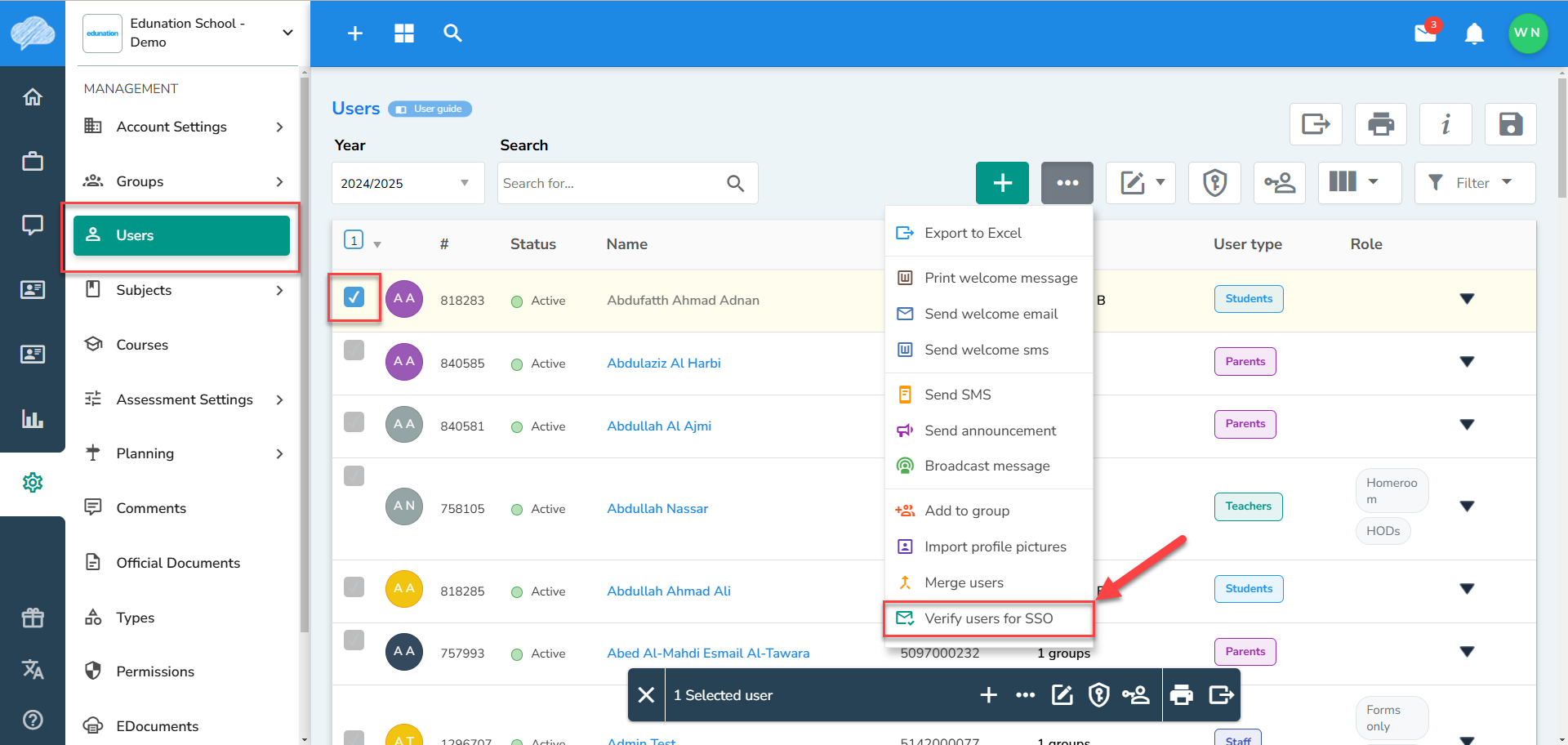This screenshot has width=1568, height=745.
Task: Choose Add to group from menu
Action: point(988,511)
